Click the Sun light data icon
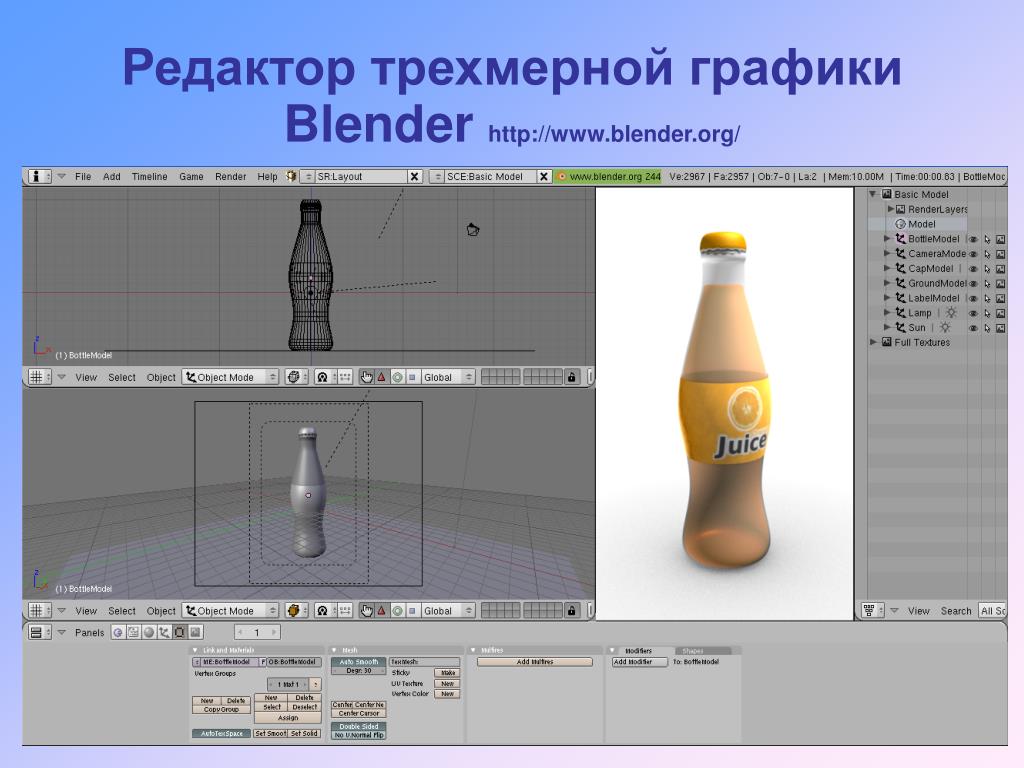 pos(945,328)
